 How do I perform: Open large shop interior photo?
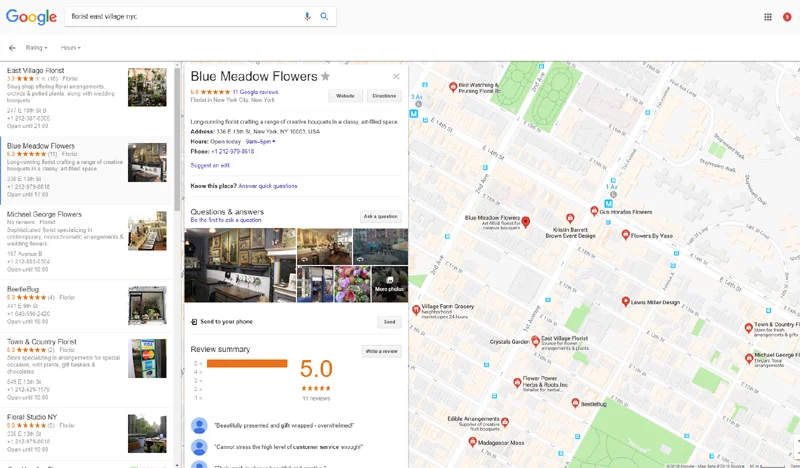[240, 265]
